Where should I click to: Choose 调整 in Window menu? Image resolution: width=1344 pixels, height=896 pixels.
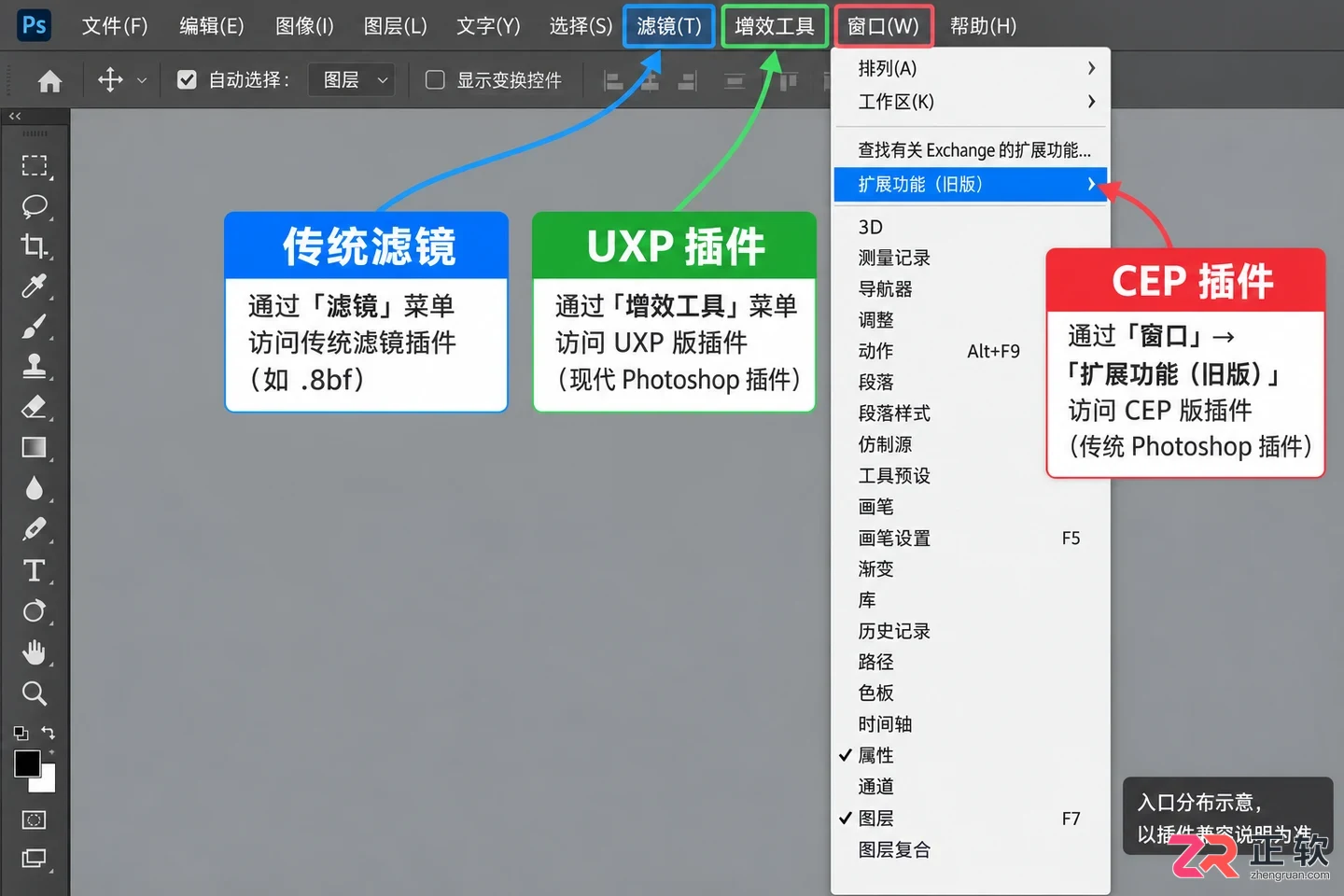tap(971, 320)
